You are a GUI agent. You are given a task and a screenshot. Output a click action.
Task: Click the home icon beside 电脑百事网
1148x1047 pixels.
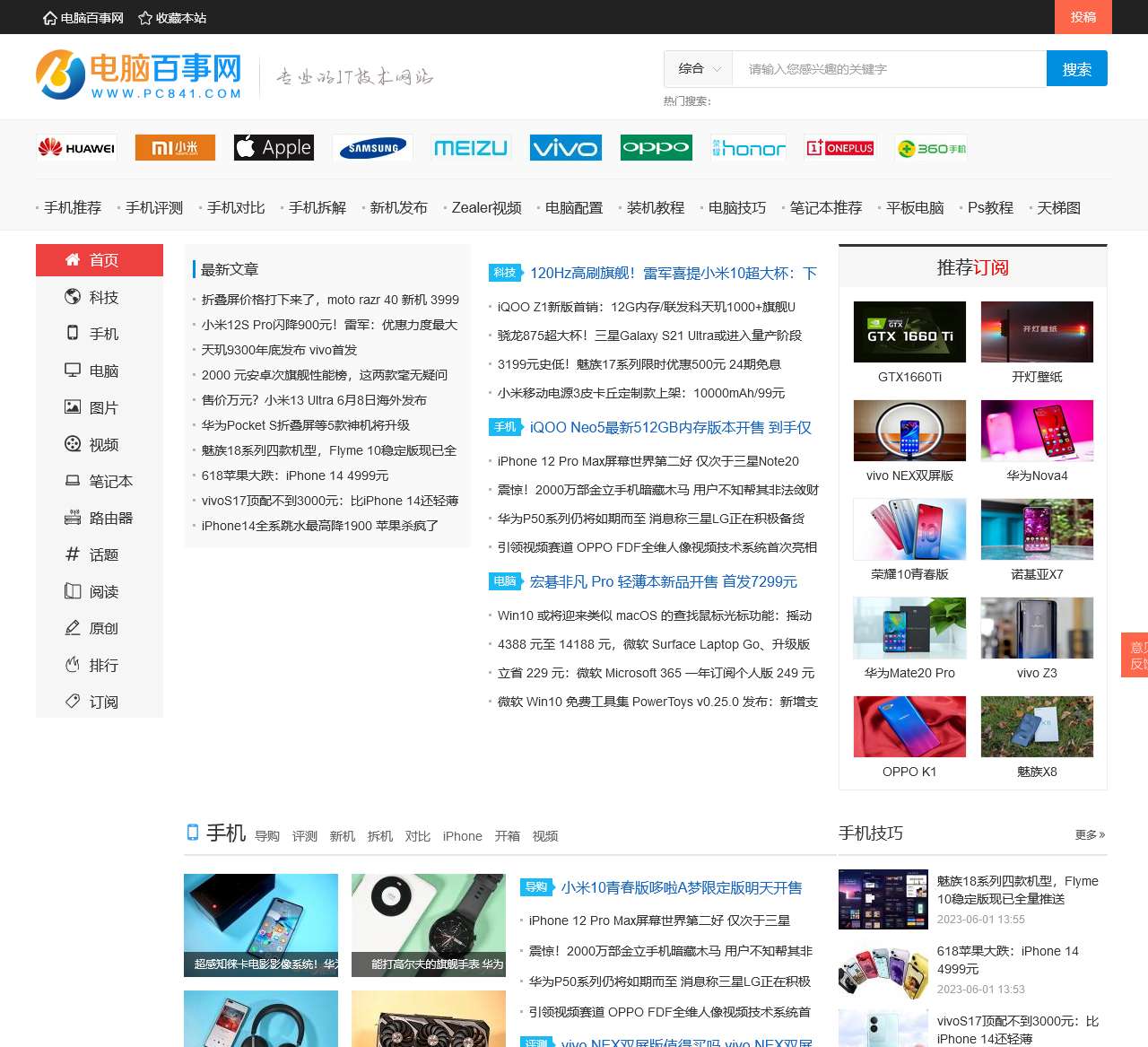click(50, 18)
